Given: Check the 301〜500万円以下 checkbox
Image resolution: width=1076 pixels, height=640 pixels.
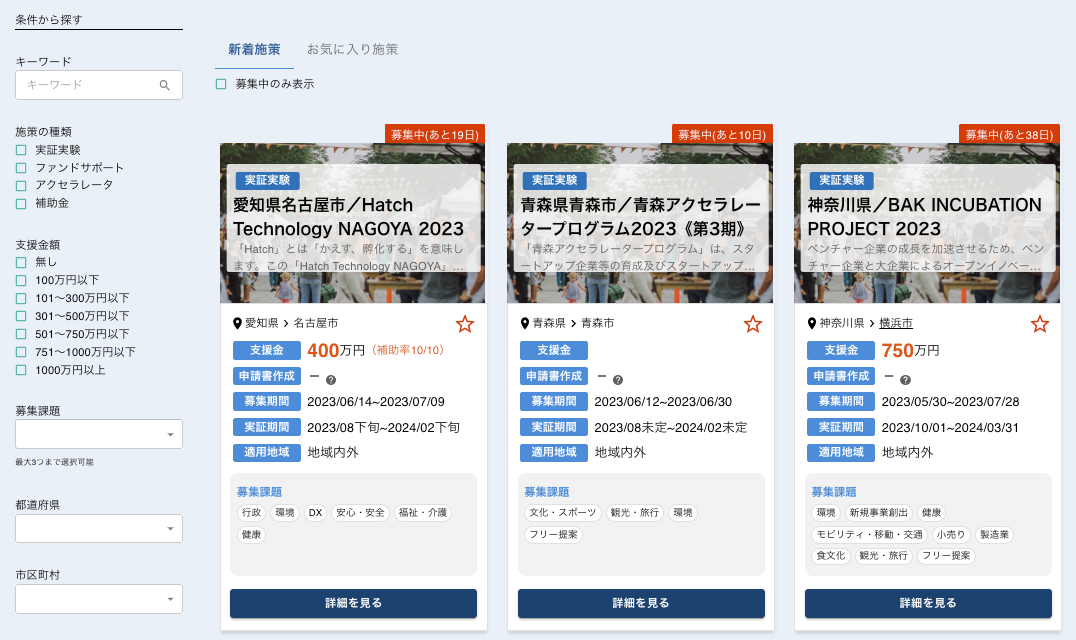Looking at the screenshot, I should pos(21,316).
